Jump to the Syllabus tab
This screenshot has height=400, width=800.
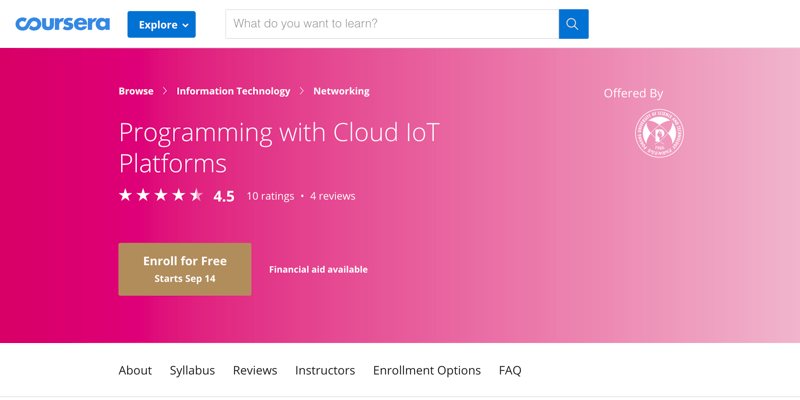[192, 370]
